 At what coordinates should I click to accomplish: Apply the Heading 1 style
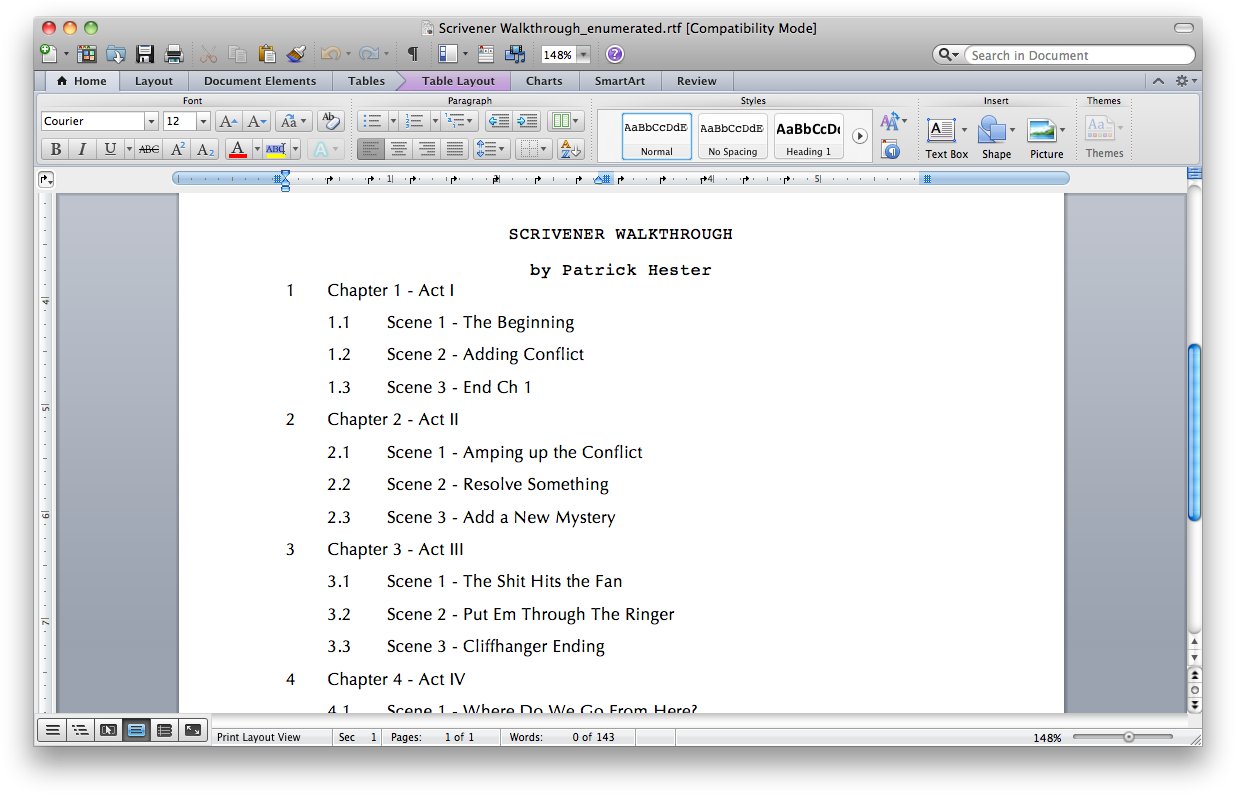click(x=808, y=136)
